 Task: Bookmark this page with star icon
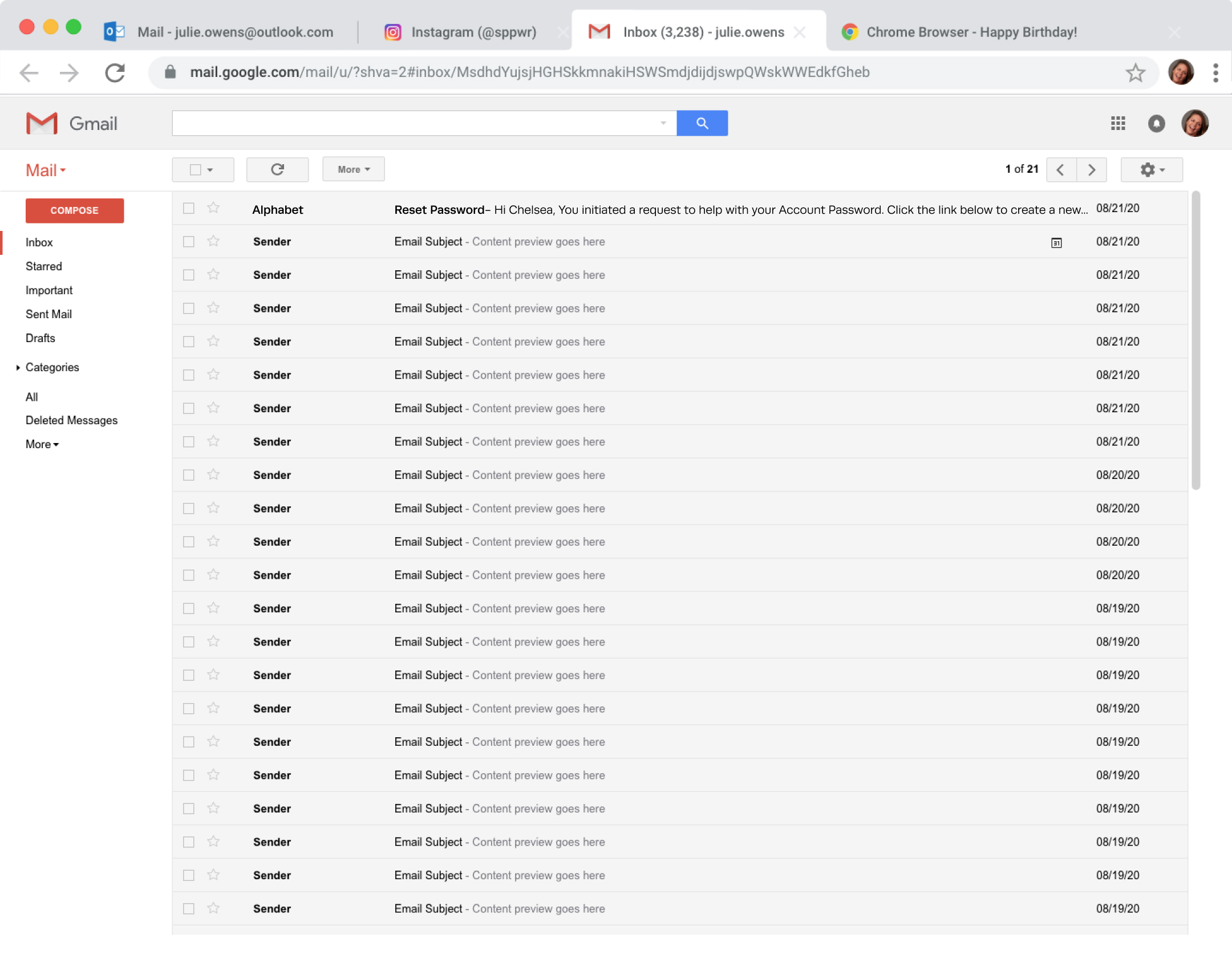(1135, 72)
